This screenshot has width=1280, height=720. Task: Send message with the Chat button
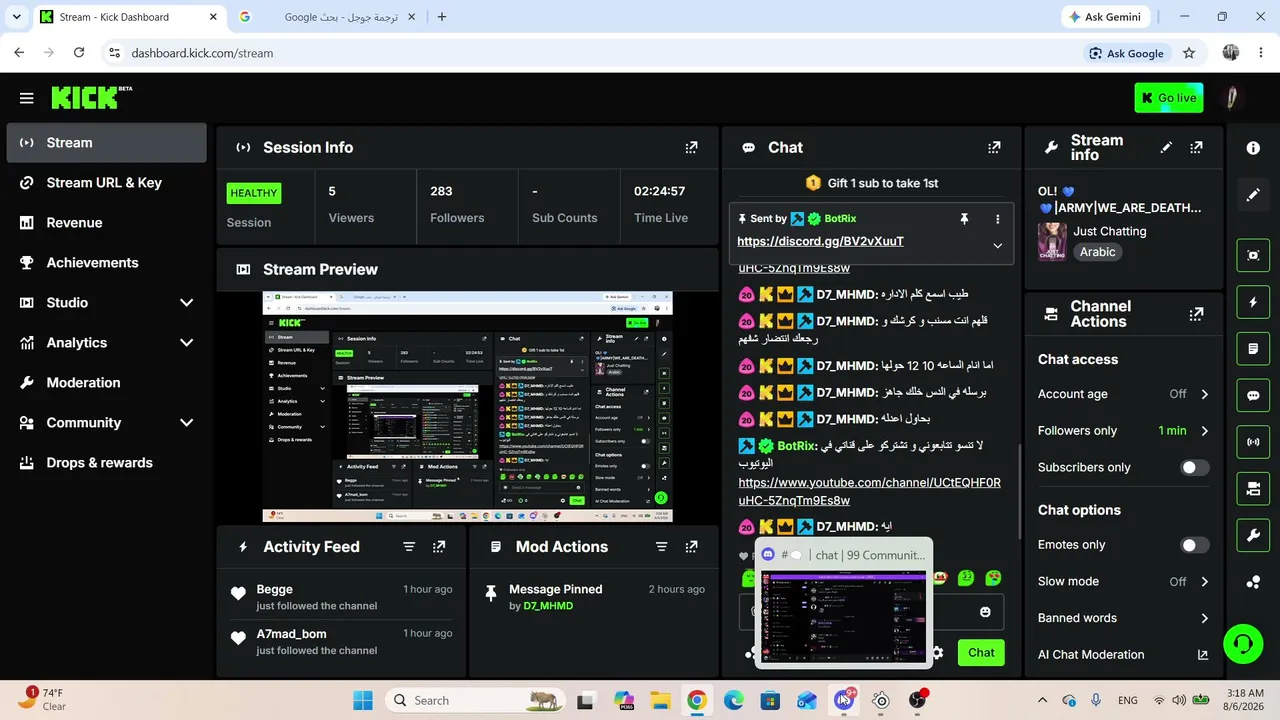(981, 653)
